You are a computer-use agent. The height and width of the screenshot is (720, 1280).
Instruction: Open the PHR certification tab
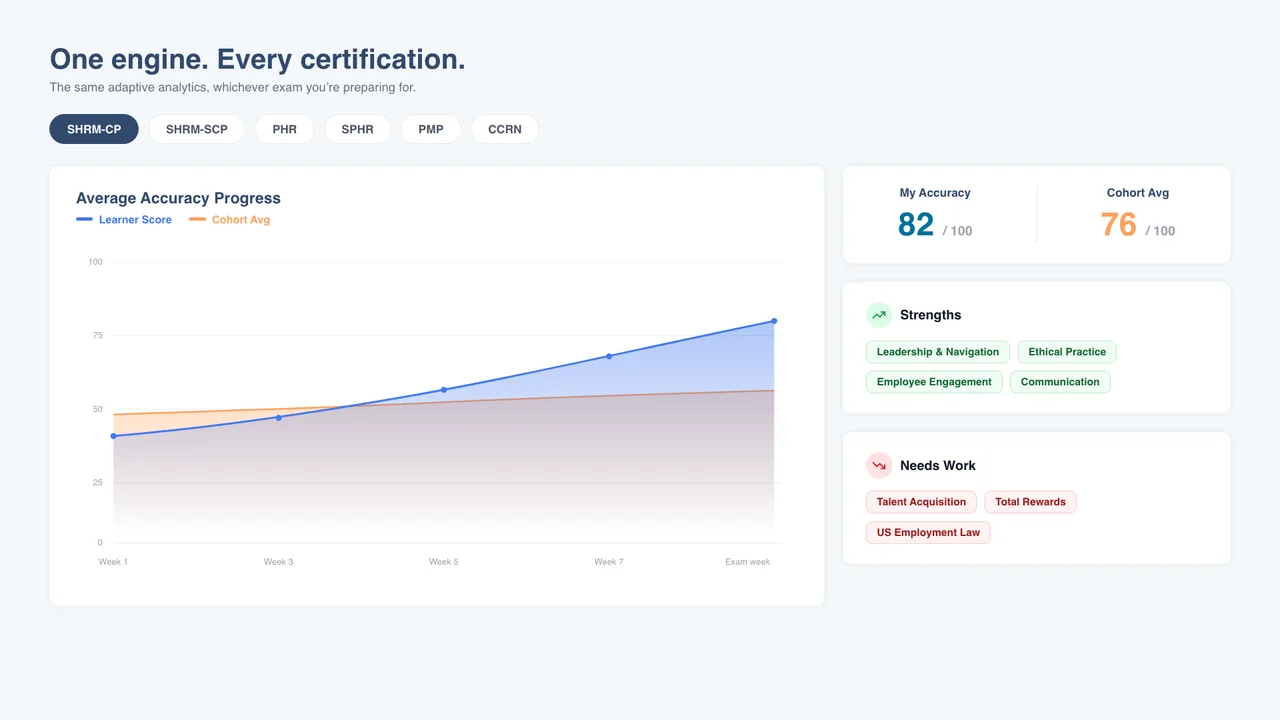285,129
